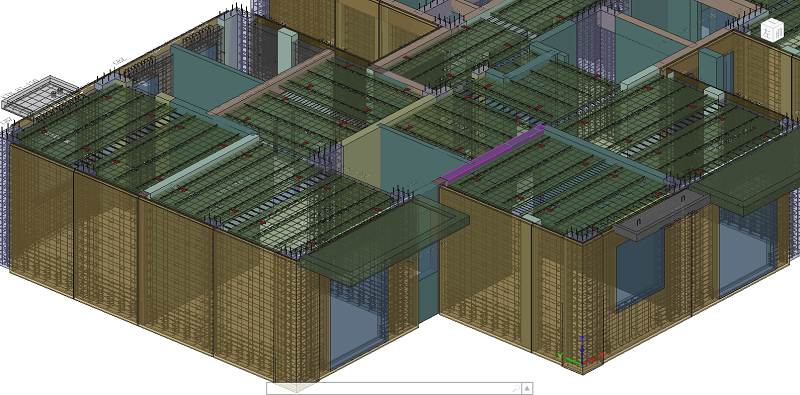Select the canopy slab above the central doorway
The height and width of the screenshot is (395, 800).
(385, 240)
